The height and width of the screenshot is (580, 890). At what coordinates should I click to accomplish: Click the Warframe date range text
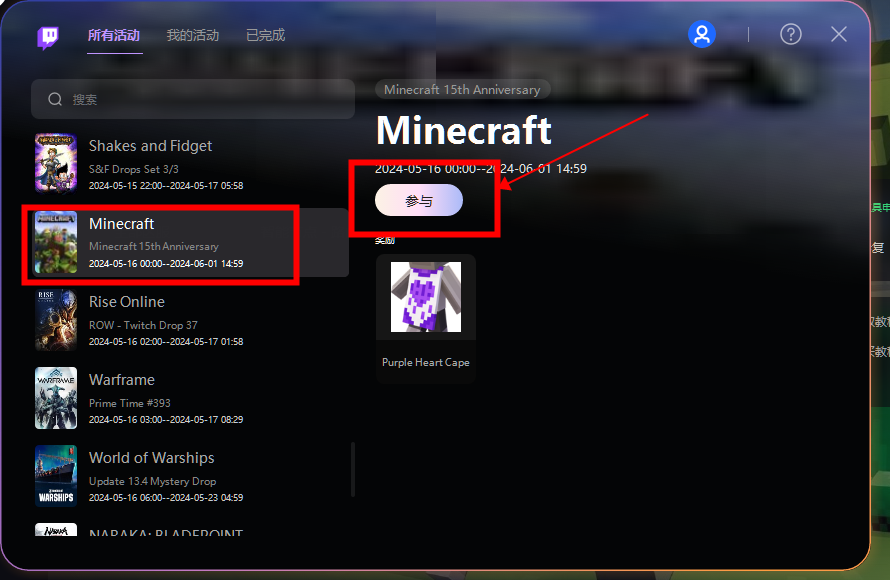tap(166, 419)
